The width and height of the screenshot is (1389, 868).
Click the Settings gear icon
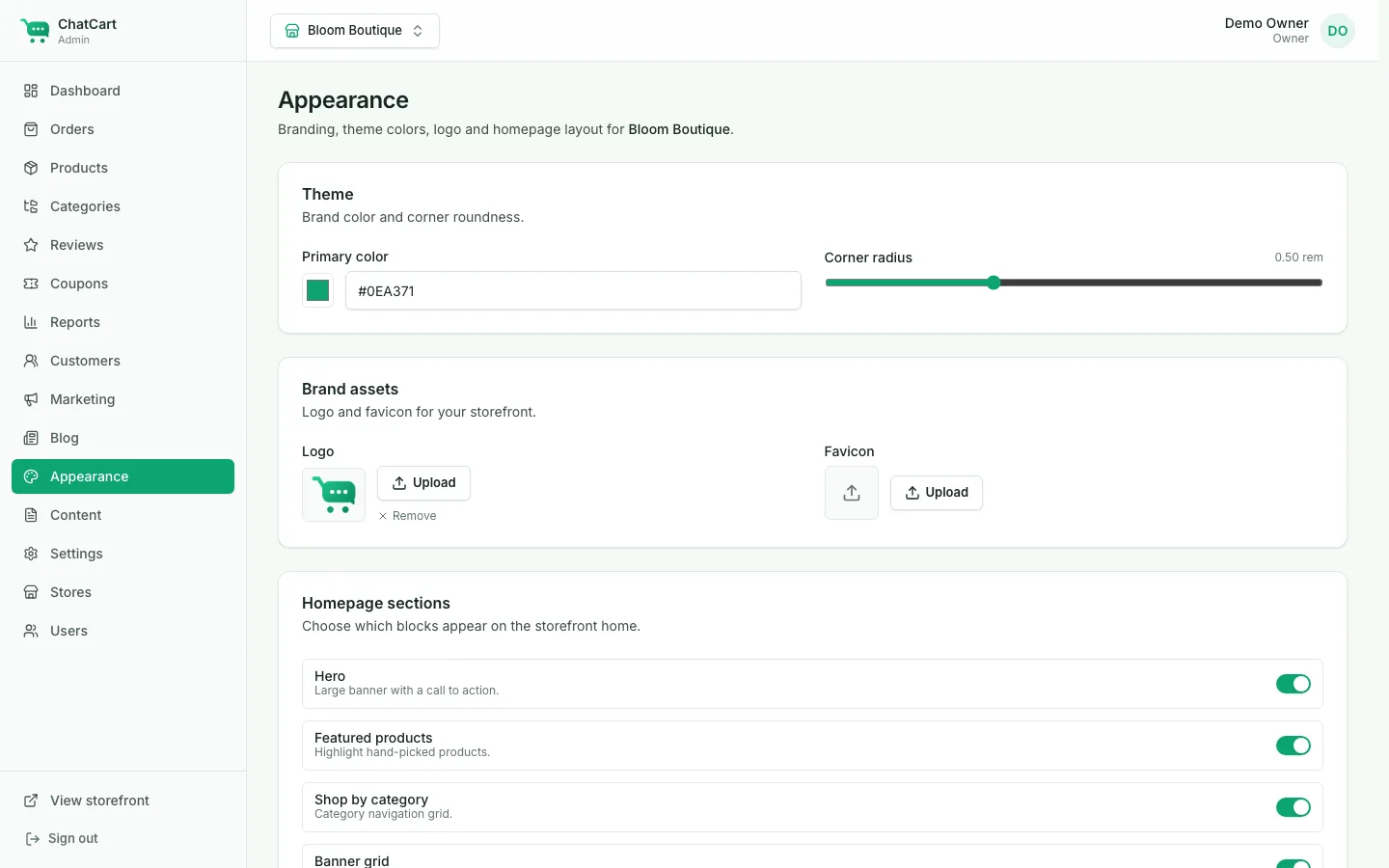31,554
